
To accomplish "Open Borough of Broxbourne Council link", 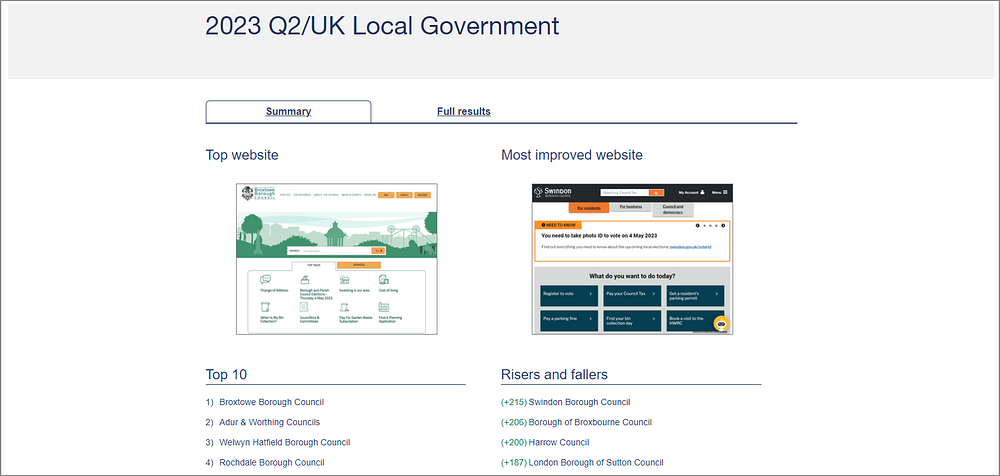I will pyautogui.click(x=590, y=422).
